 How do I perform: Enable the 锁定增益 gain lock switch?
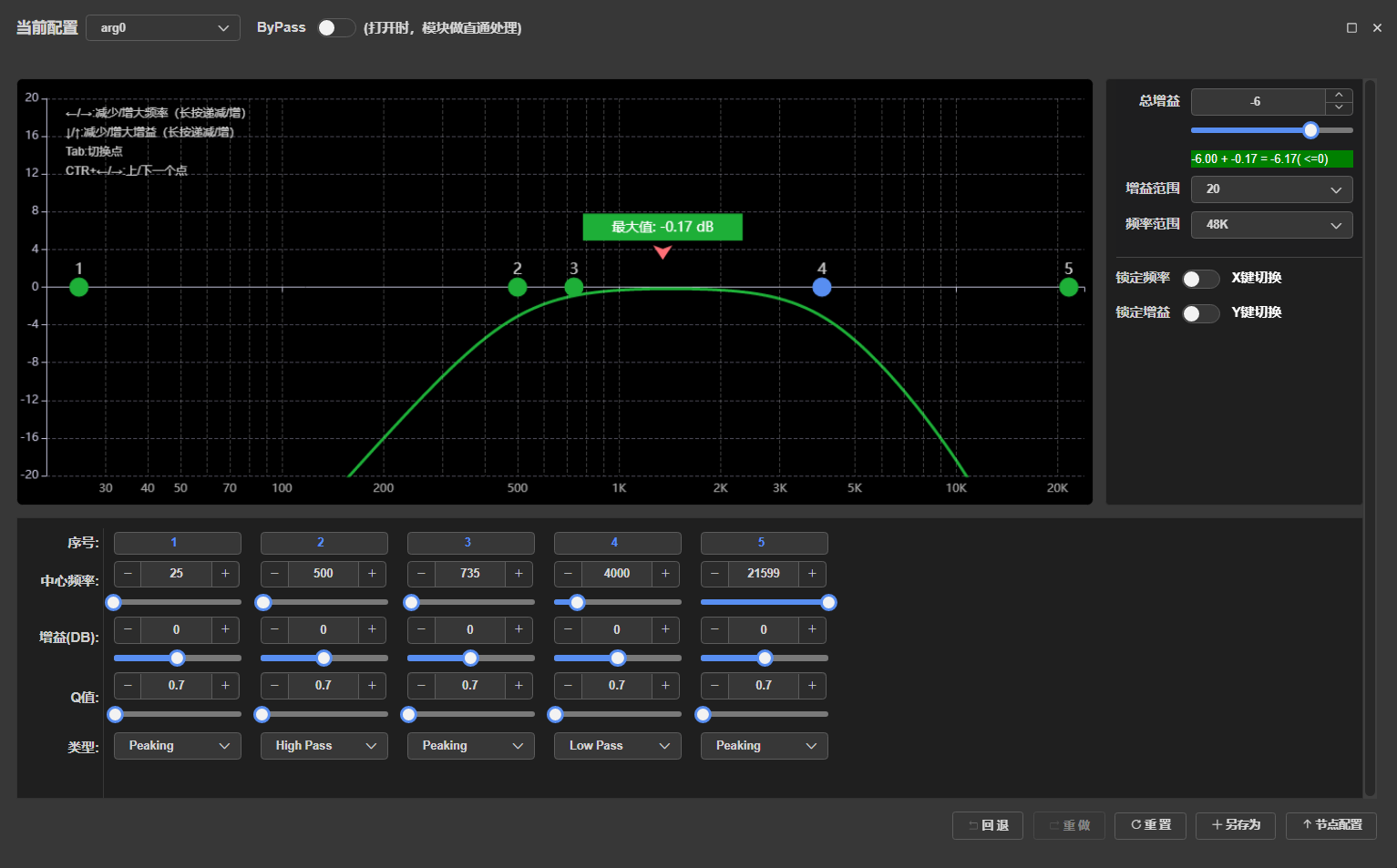[1200, 313]
